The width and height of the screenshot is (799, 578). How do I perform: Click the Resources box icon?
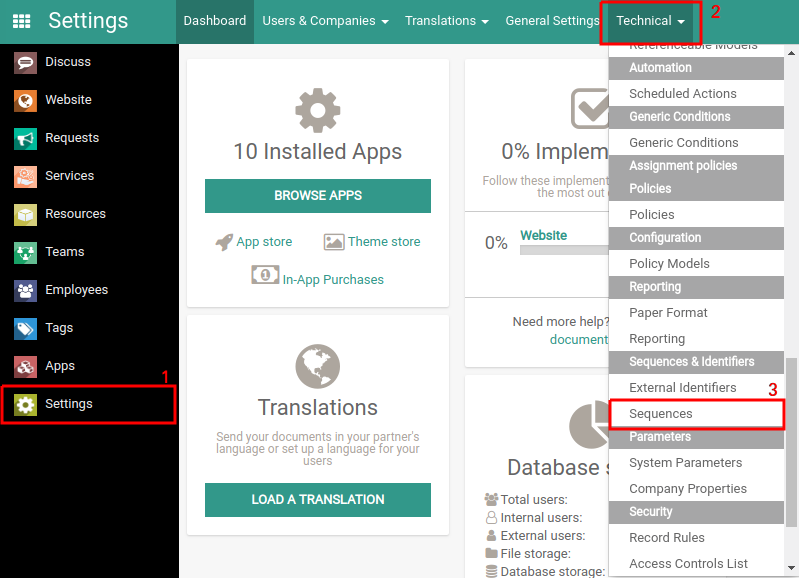click(x=25, y=215)
